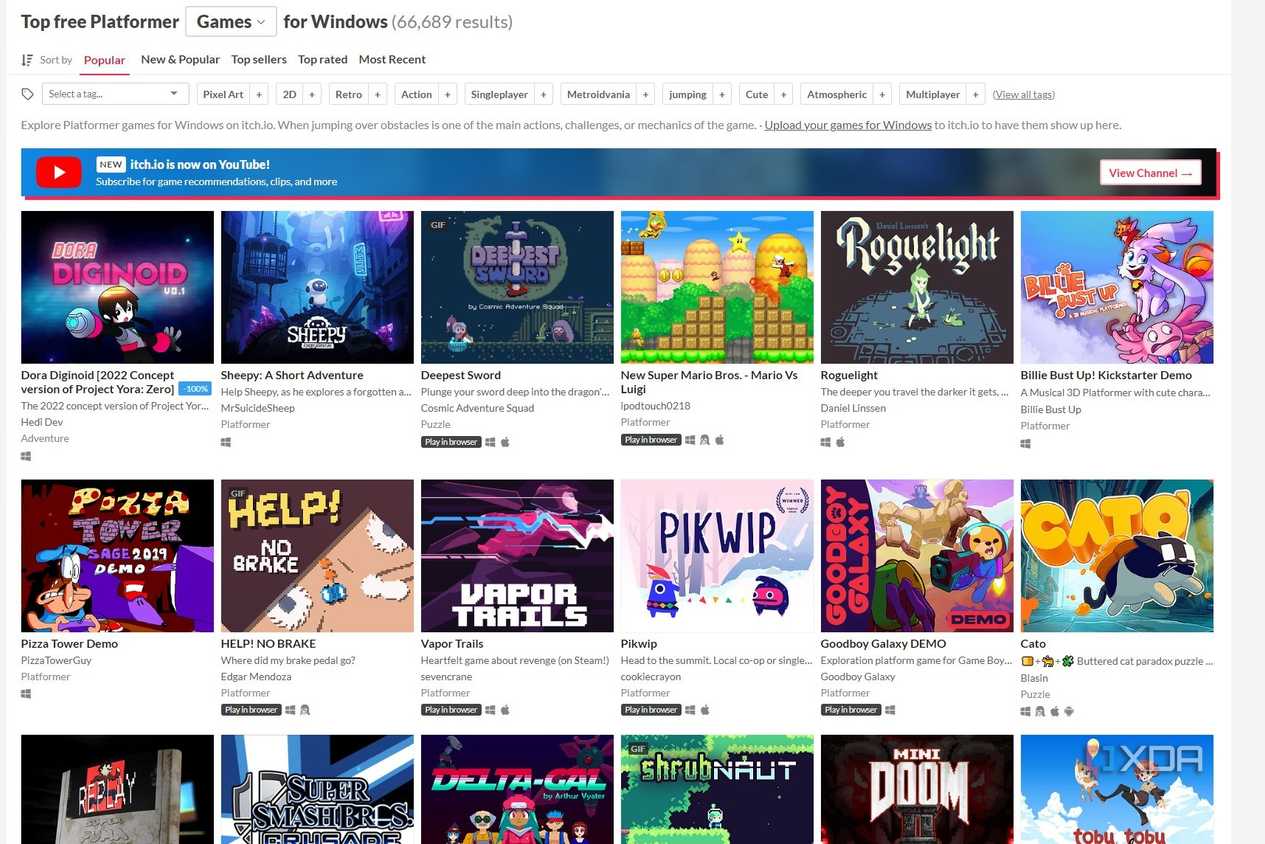Viewport: 1265px width, 844px height.
Task: Click the Windows icon under Billie Bust Up!
Action: (x=1026, y=443)
